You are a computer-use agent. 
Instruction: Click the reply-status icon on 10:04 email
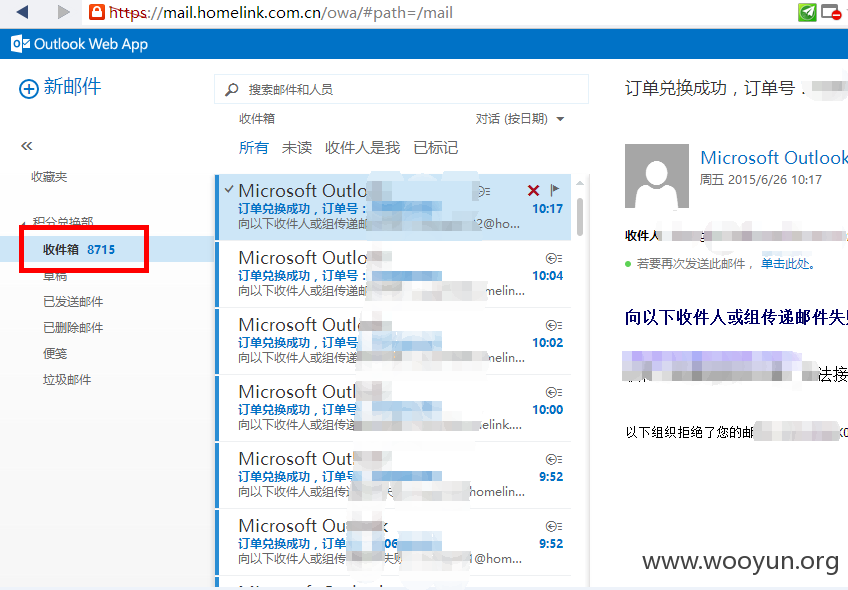click(554, 258)
